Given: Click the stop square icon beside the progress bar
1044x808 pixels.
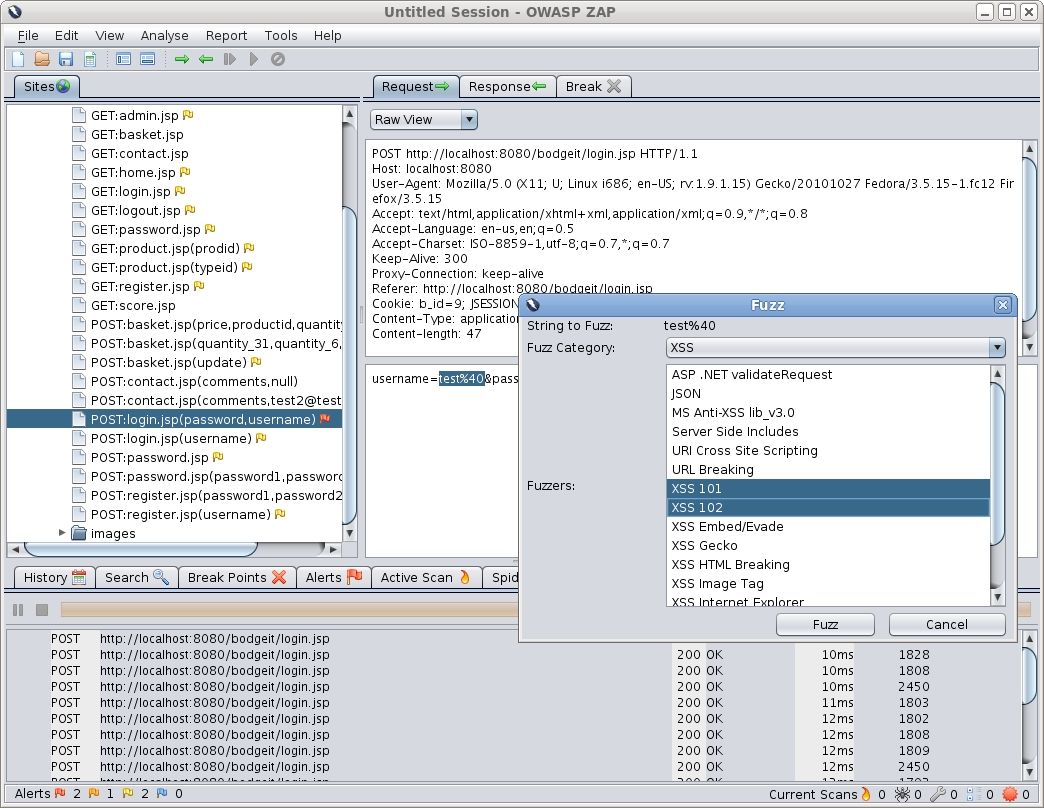Looking at the screenshot, I should 42,610.
